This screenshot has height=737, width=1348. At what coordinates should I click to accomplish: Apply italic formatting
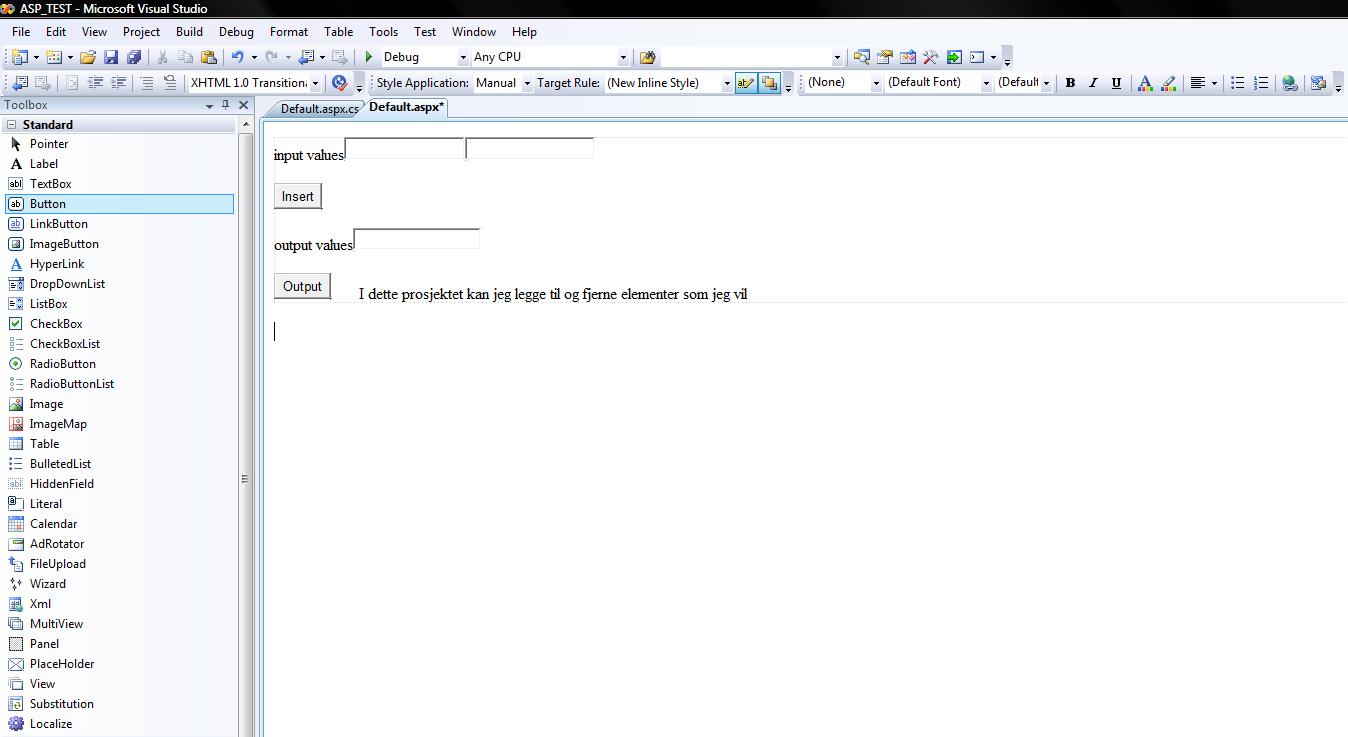click(1093, 83)
